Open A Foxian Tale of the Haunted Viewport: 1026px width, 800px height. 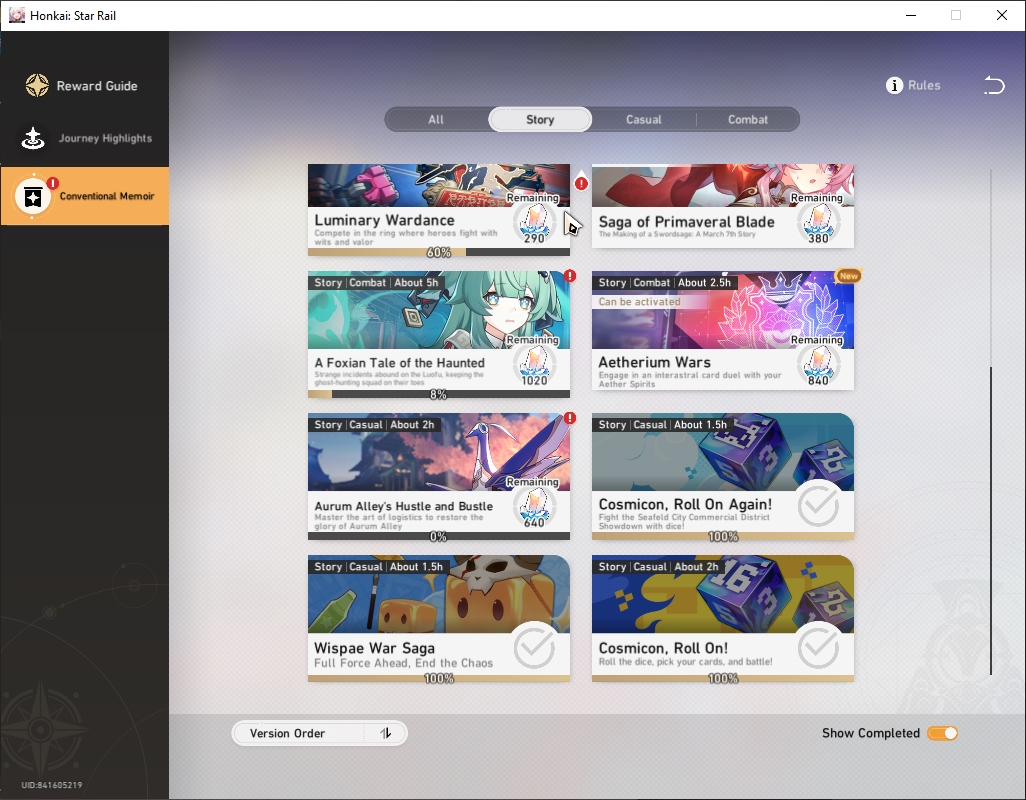tap(438, 334)
